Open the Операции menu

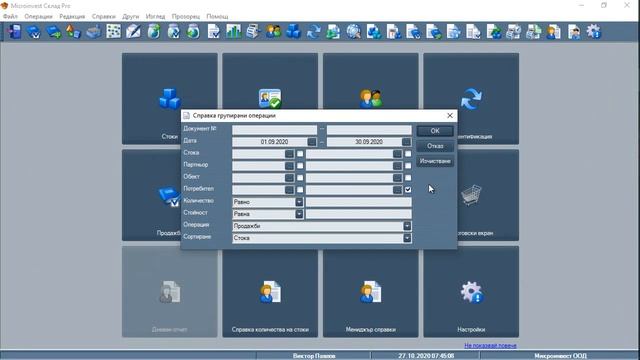click(x=38, y=16)
